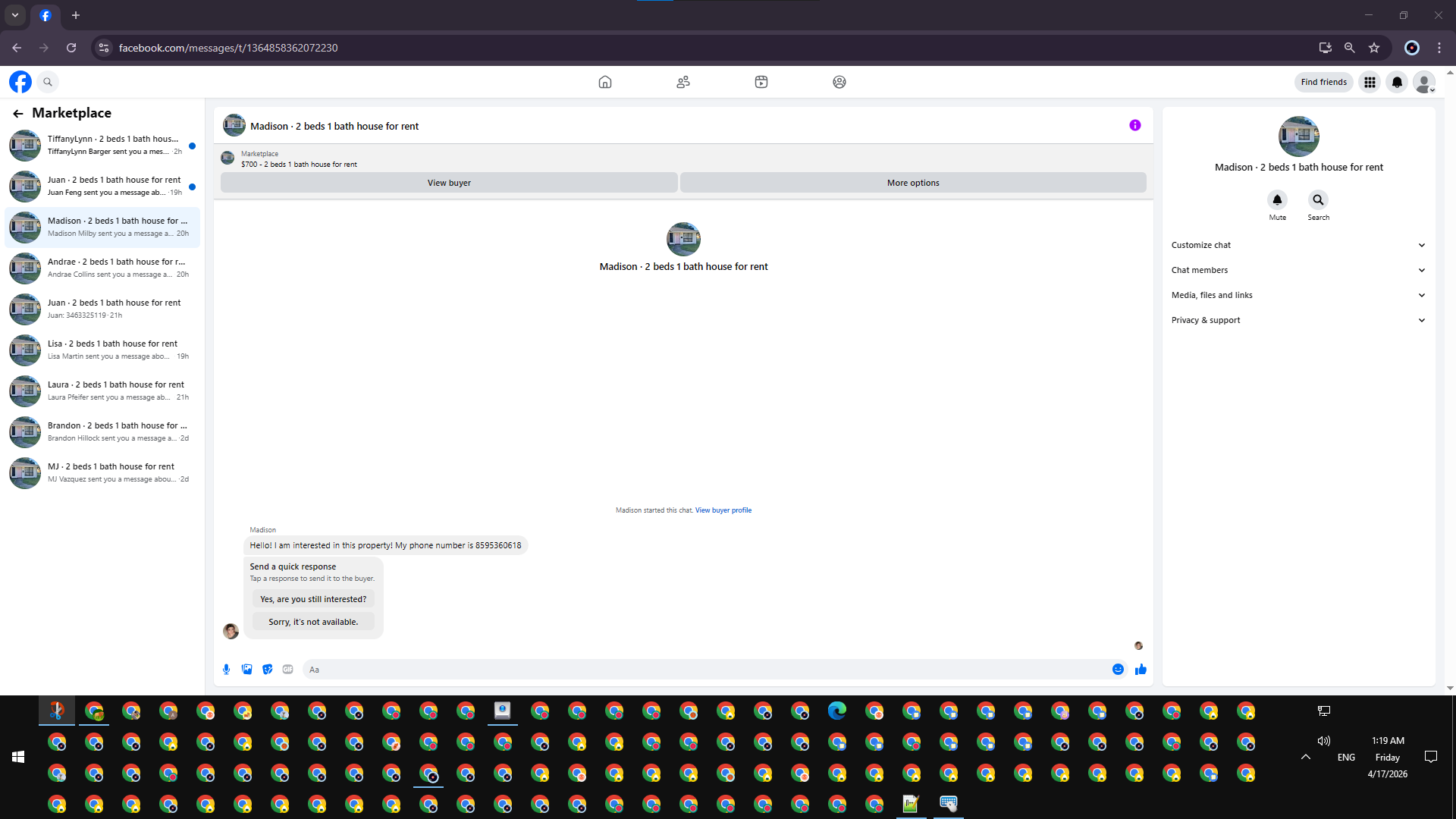Open the account profile avatar menu

(1424, 82)
